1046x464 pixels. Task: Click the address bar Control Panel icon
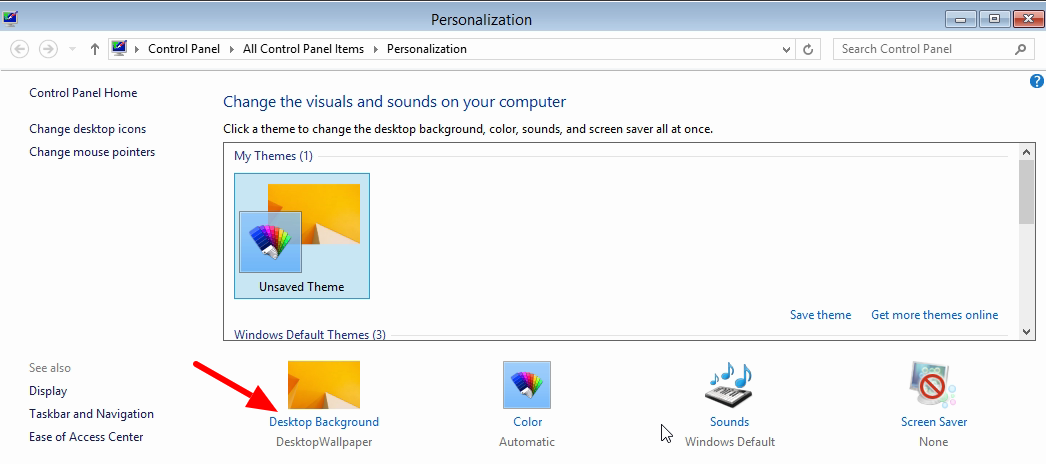(x=120, y=48)
